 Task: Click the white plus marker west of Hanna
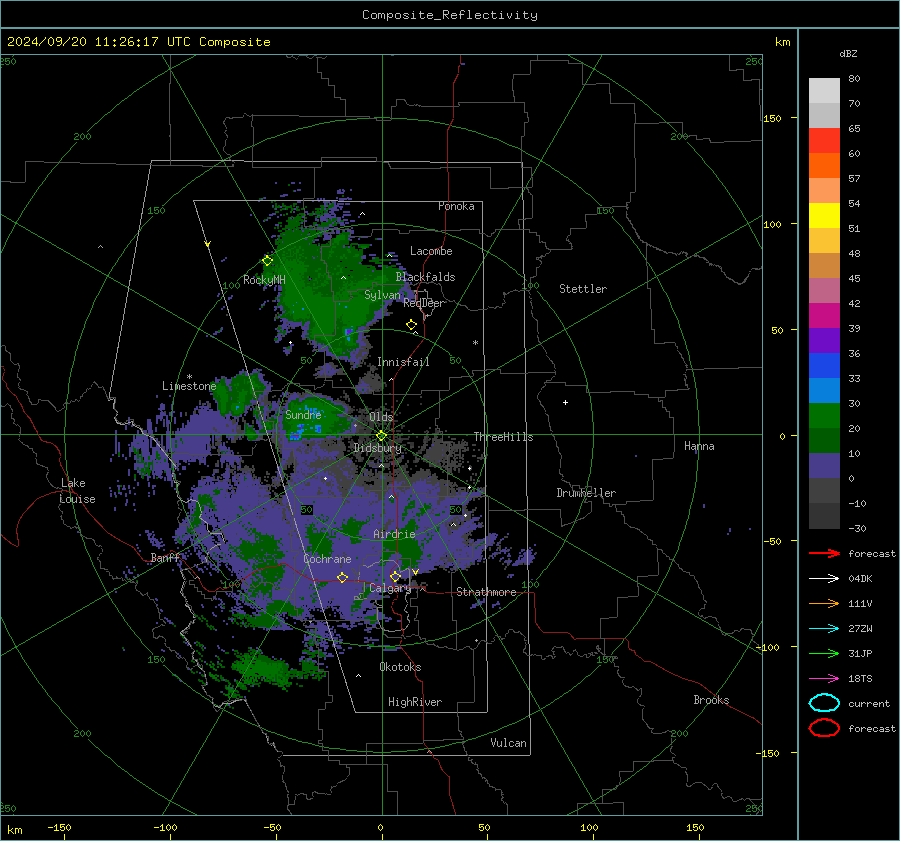click(565, 402)
